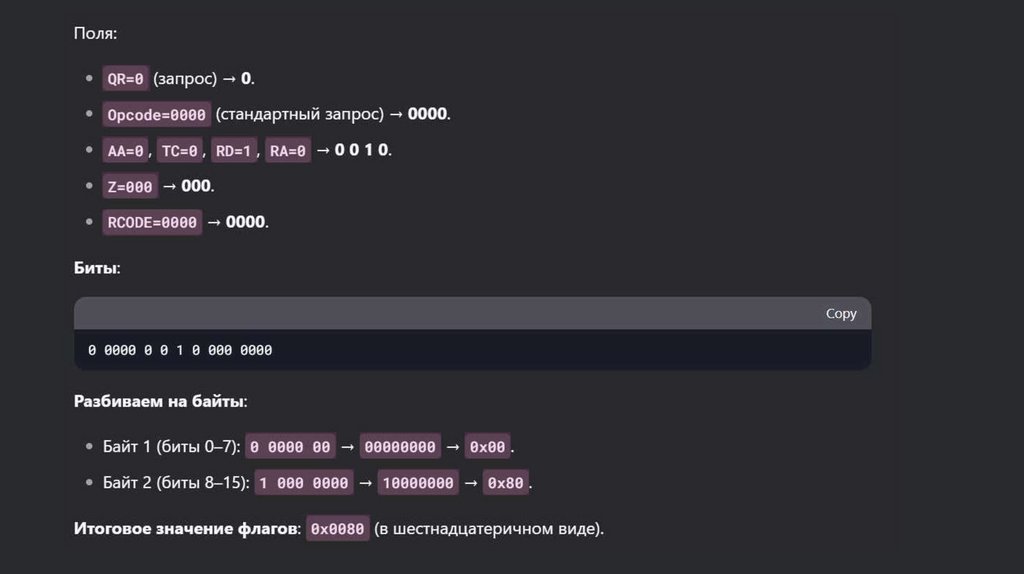1024x574 pixels.
Task: Click the AA=0 code chip
Action: coord(125,150)
